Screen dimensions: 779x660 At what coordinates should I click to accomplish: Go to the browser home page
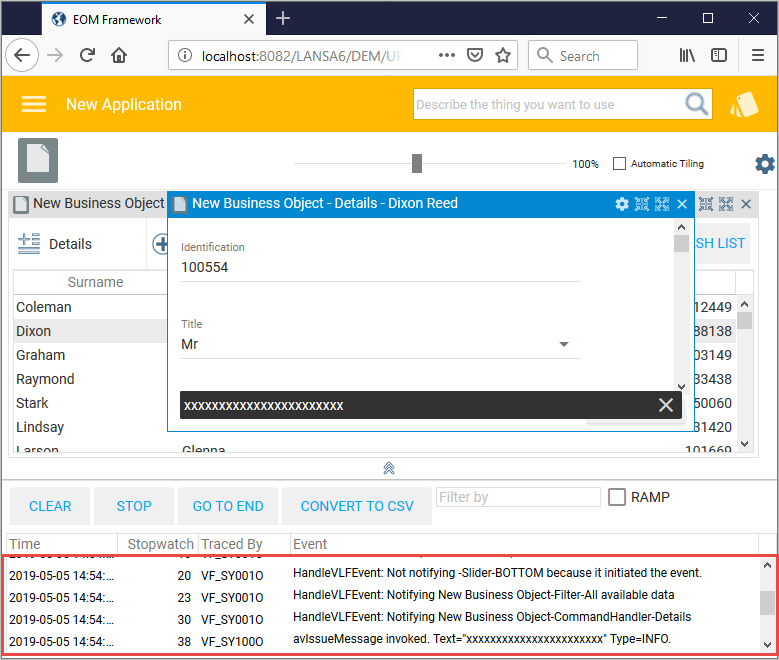pyautogui.click(x=119, y=55)
